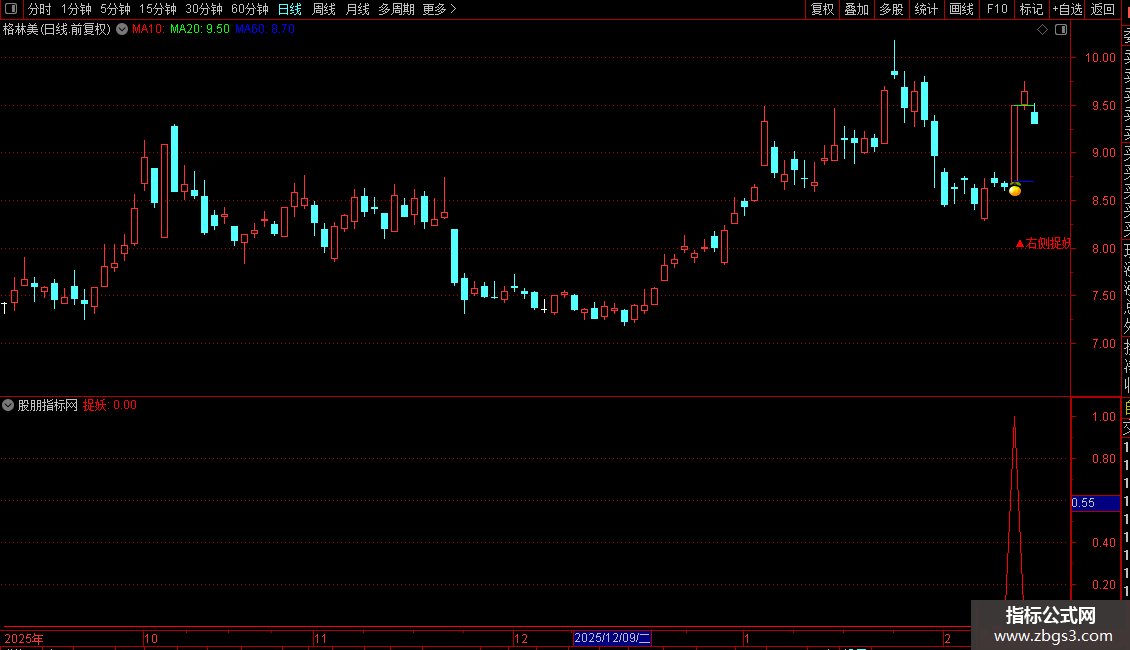Click the MA10 indicator label
This screenshot has height=650, width=1130.
pos(148,30)
